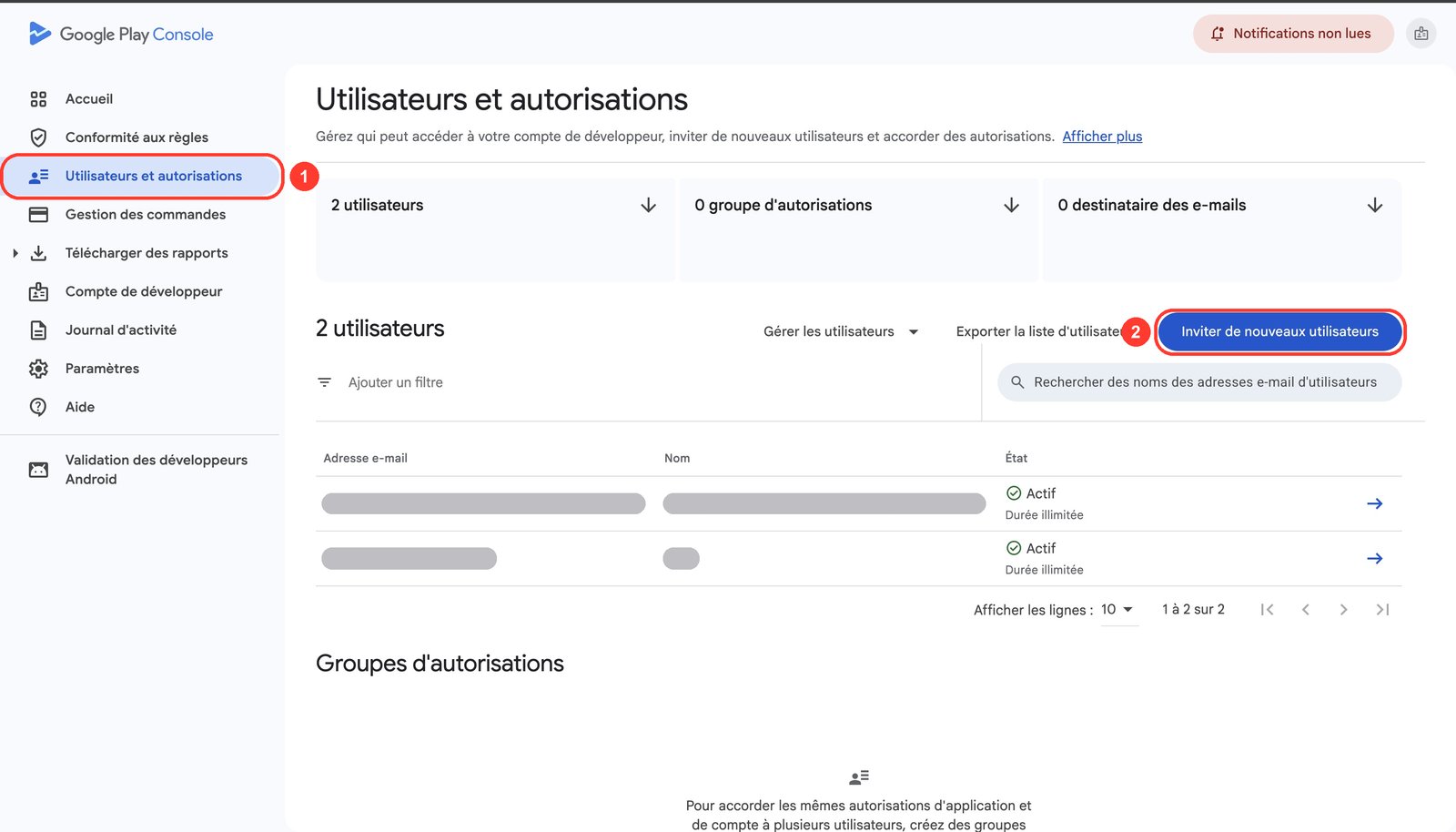Expand the Télécharger des rapports tree arrow
This screenshot has width=1456, height=832.
(x=15, y=253)
